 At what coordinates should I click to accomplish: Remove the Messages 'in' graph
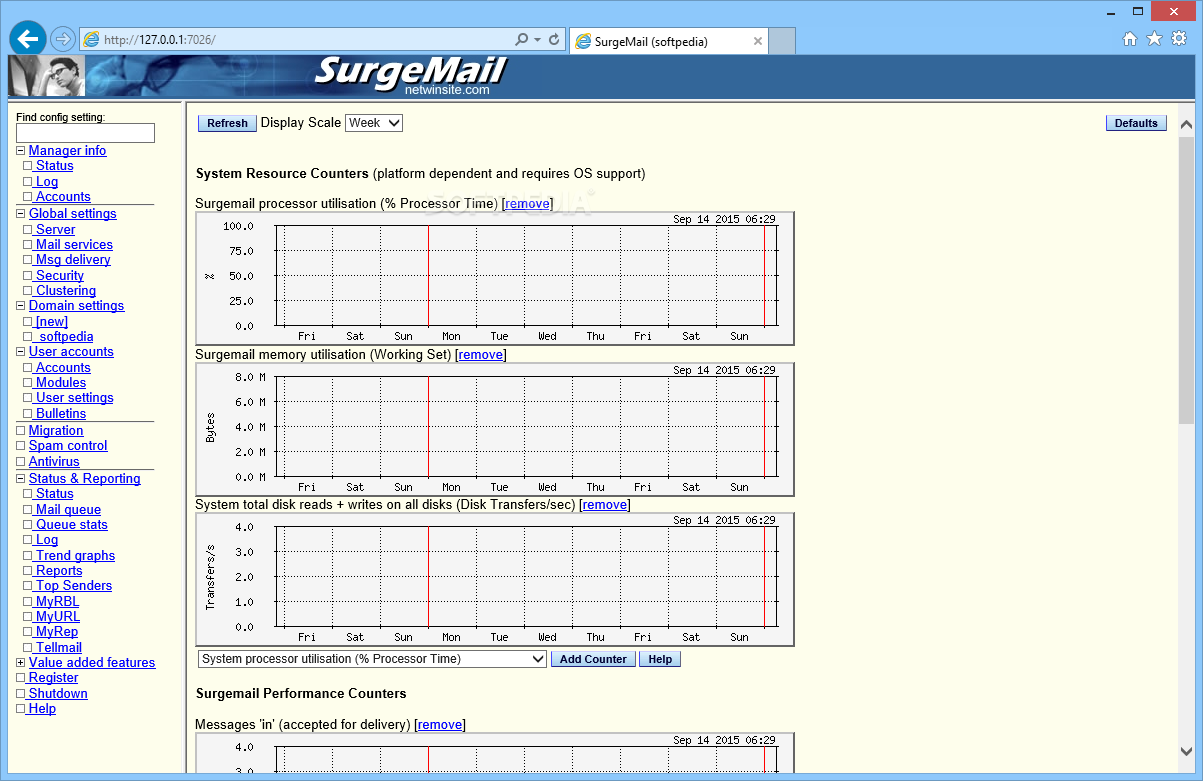point(440,725)
